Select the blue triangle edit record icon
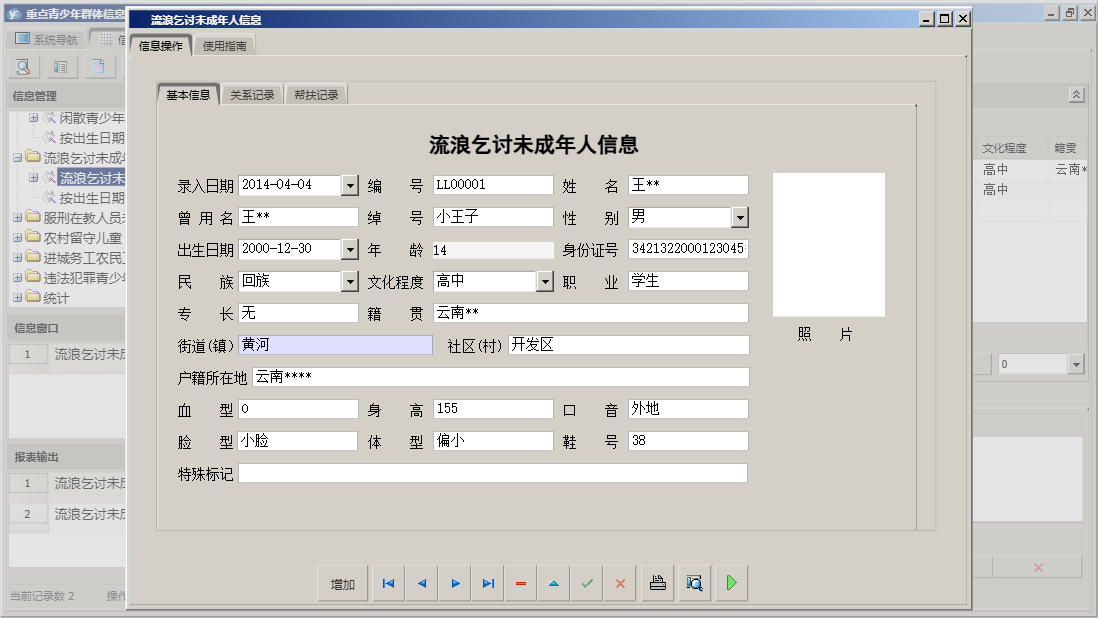1098x618 pixels. point(553,582)
